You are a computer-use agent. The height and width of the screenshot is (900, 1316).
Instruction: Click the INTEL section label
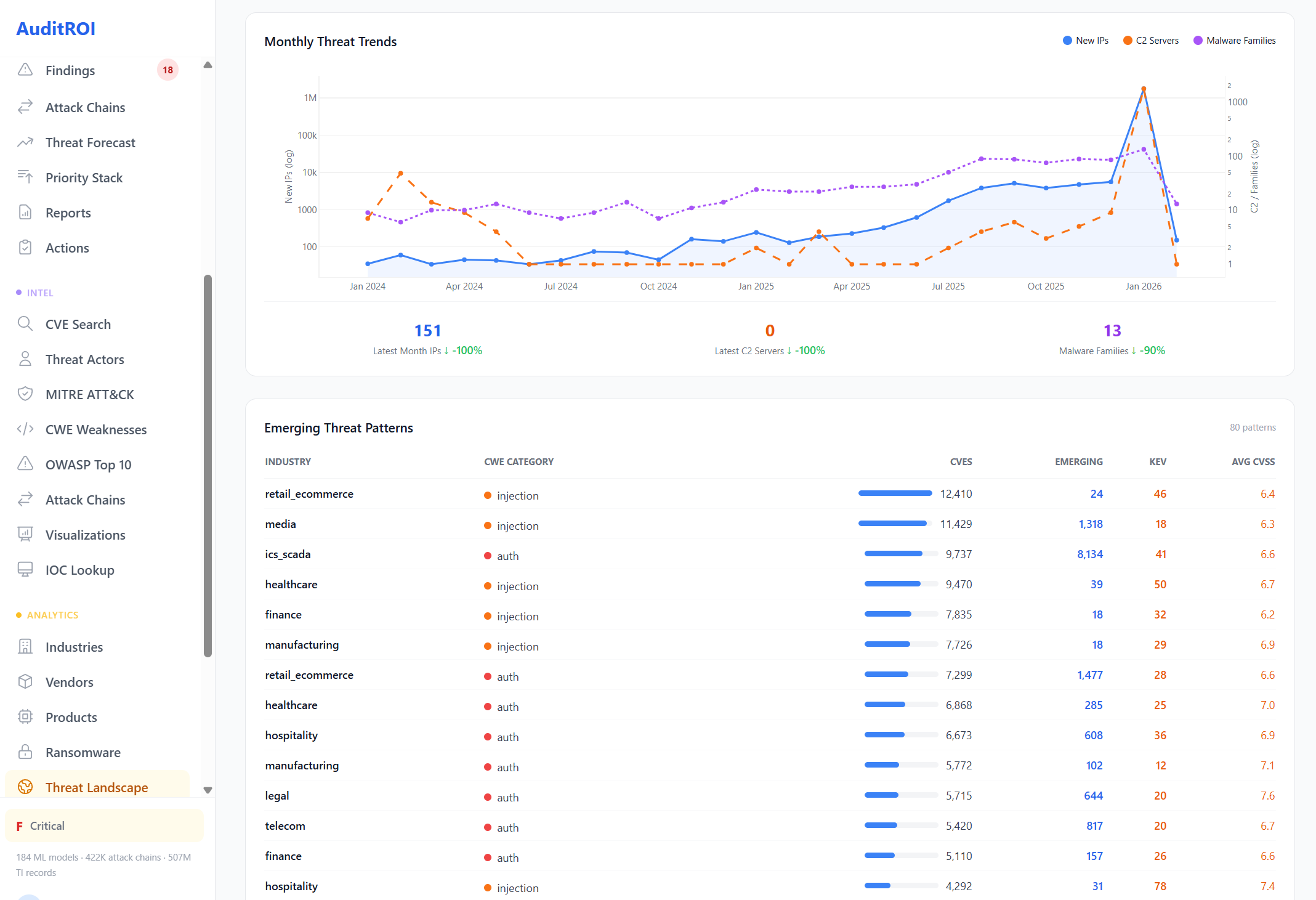pyautogui.click(x=40, y=293)
